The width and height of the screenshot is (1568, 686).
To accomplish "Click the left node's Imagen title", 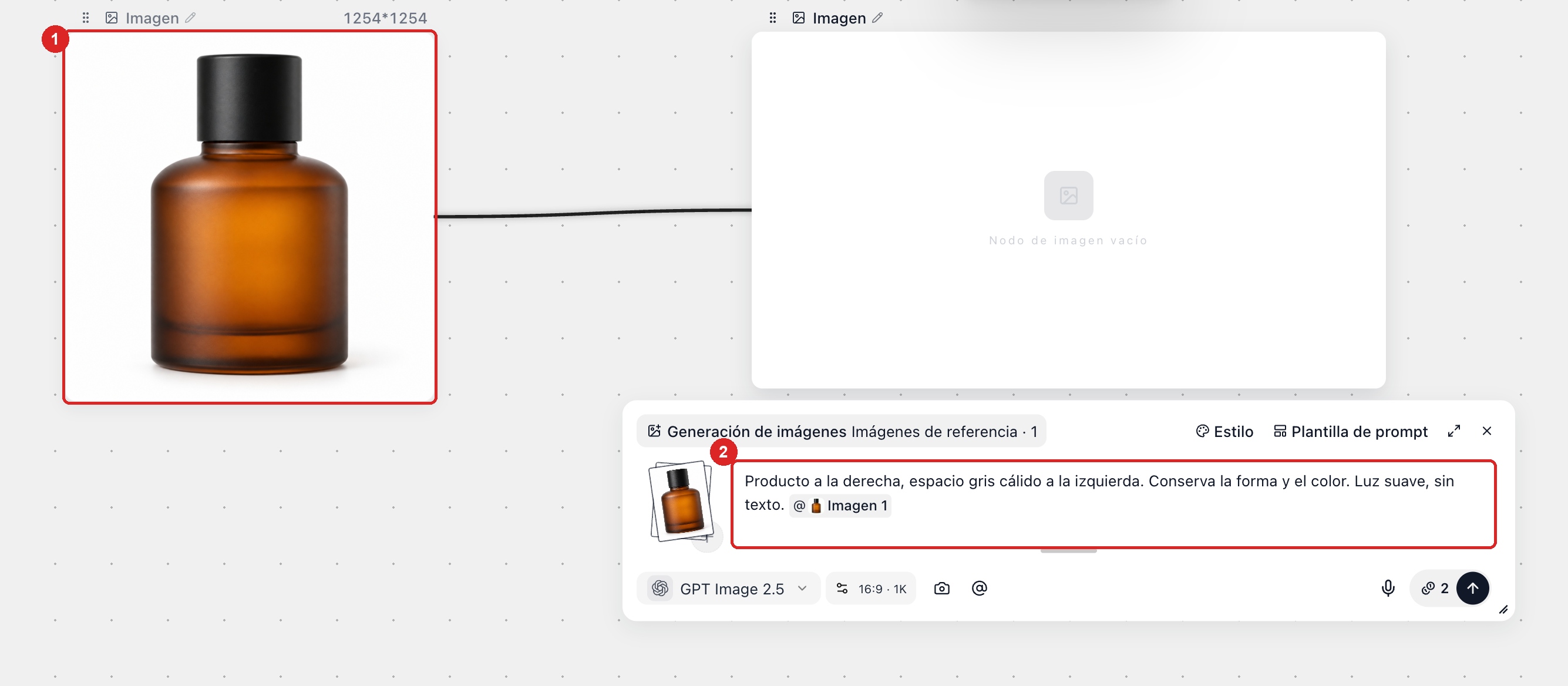I will pyautogui.click(x=152, y=18).
